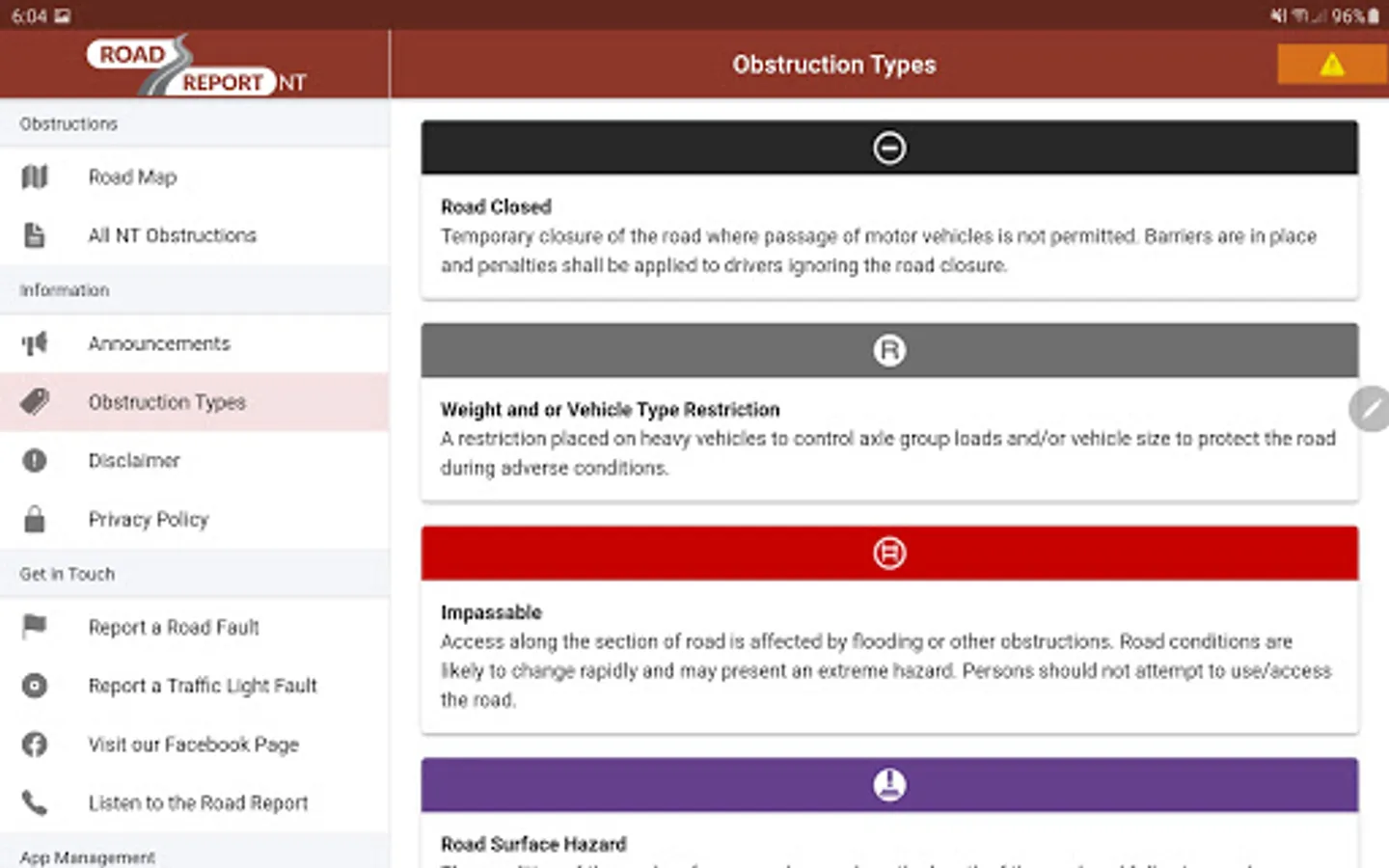Click the Facebook logo icon
1389x868 pixels.
[x=35, y=745]
